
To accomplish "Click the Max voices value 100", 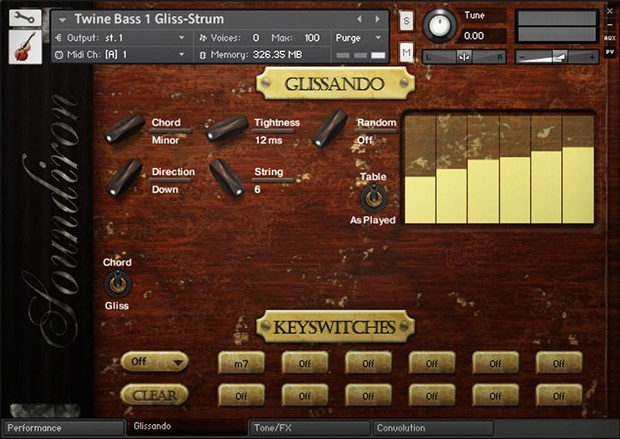I will (x=312, y=38).
